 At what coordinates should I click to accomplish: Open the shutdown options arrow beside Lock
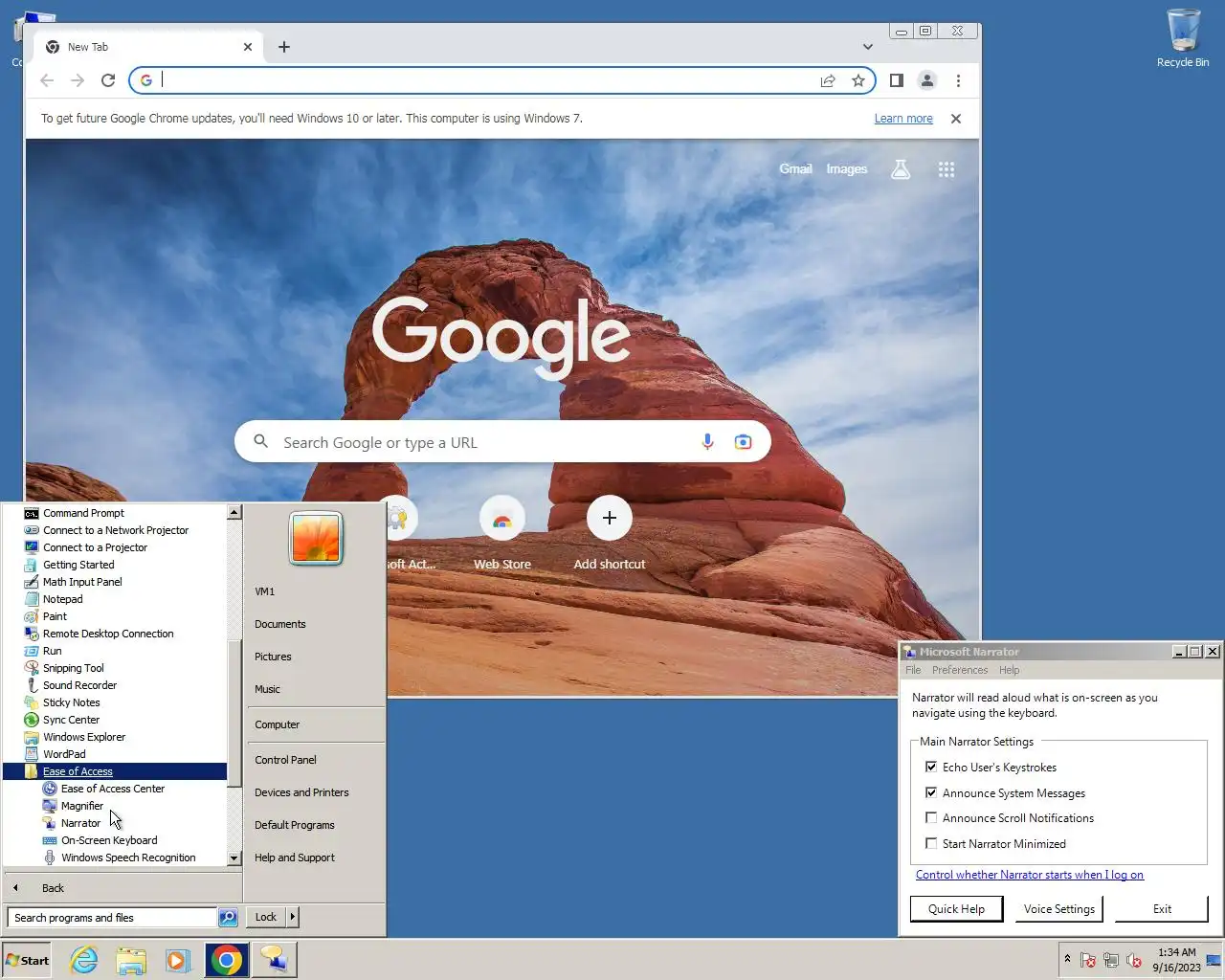click(292, 917)
